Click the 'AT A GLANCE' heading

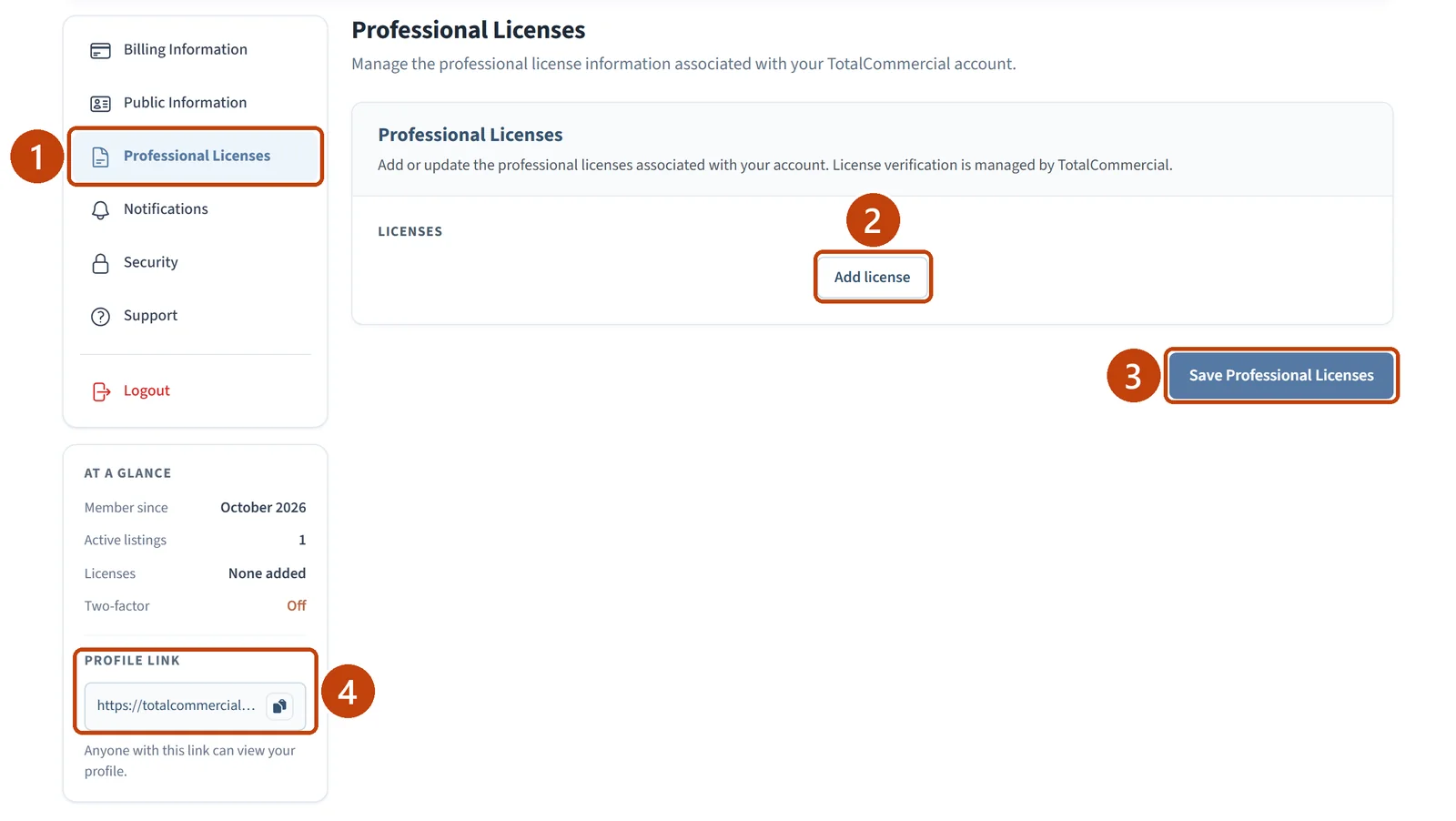pos(127,473)
